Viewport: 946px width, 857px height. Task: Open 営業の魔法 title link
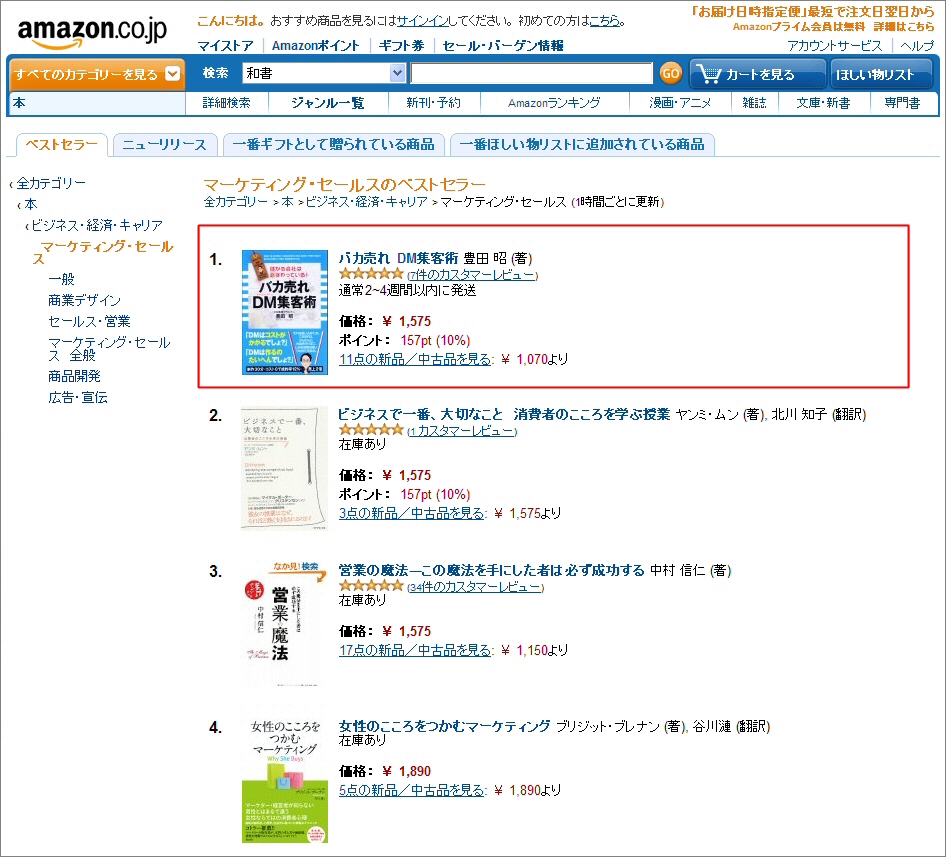point(492,570)
